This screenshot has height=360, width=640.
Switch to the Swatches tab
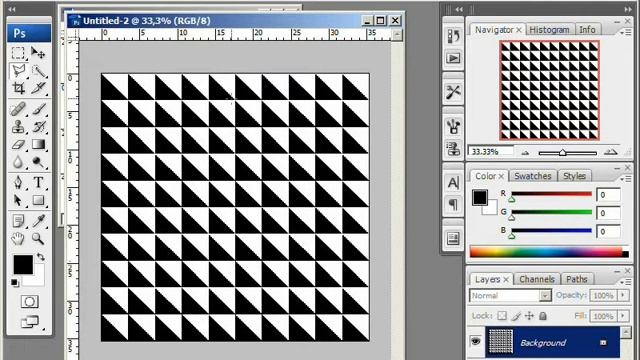tap(532, 176)
